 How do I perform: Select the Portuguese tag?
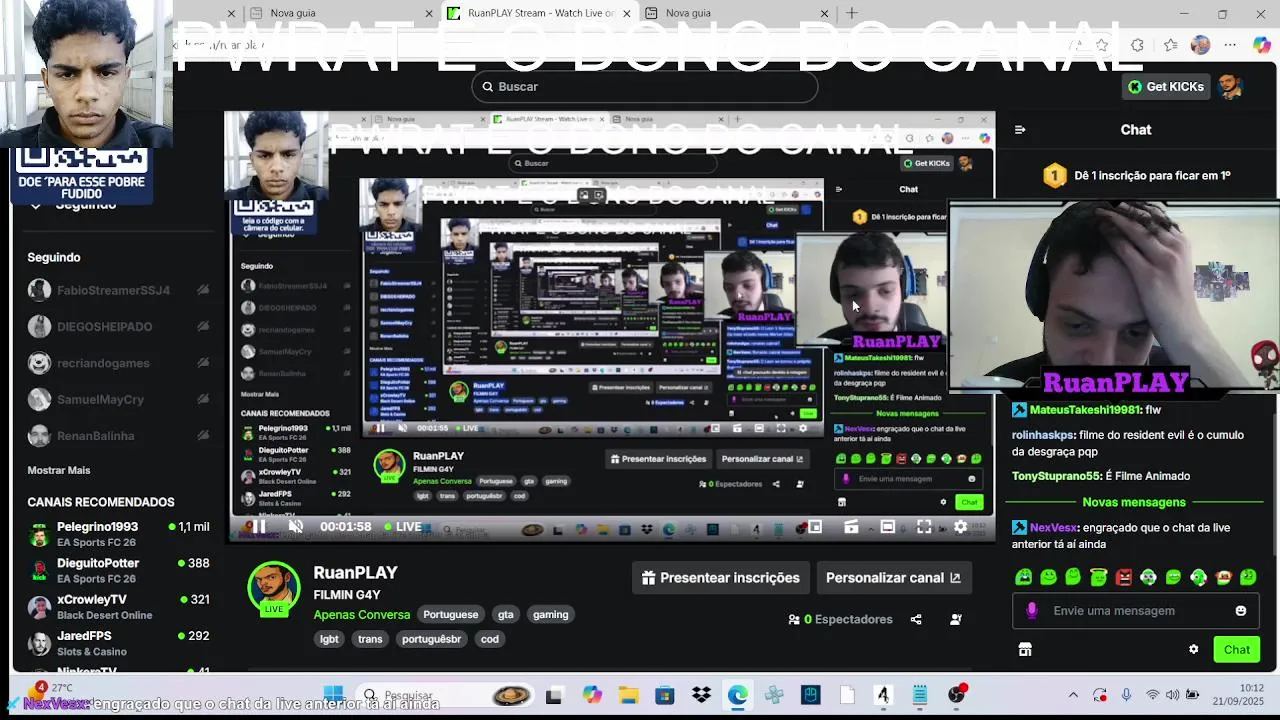tap(451, 615)
